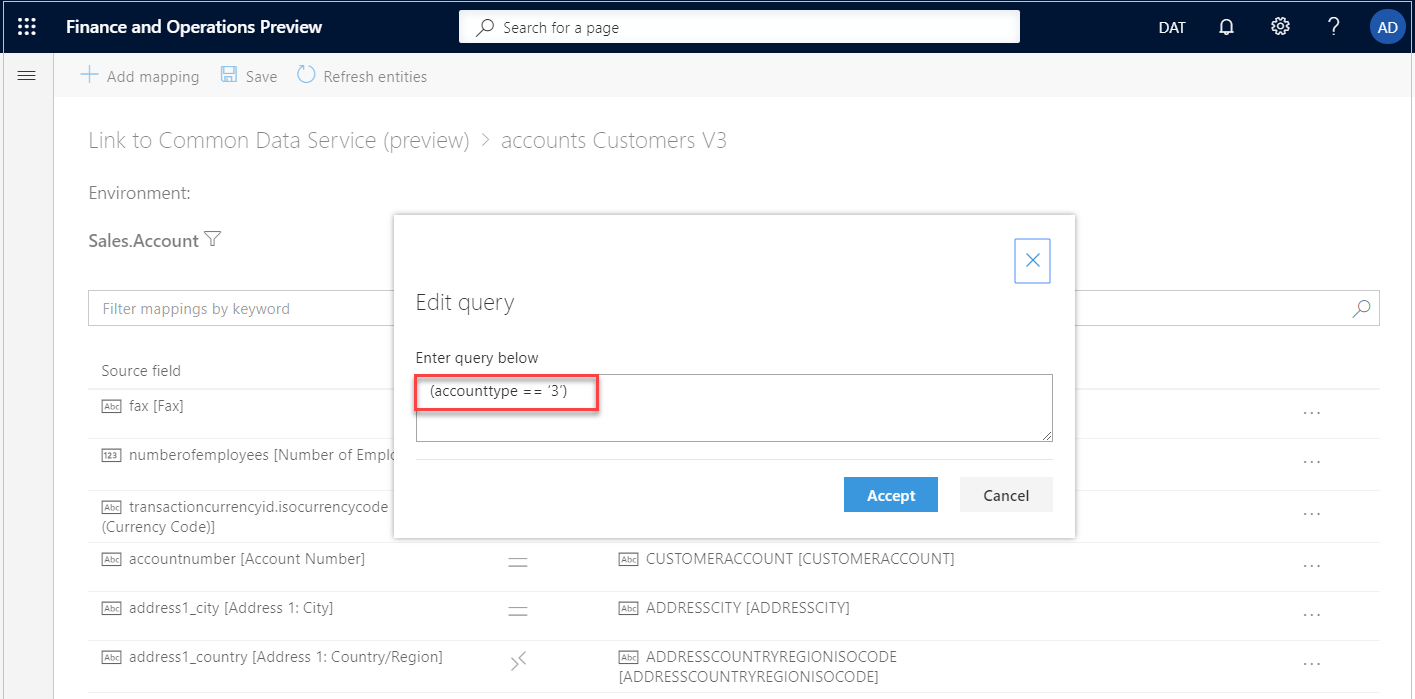Click Refresh entities in toolbar
The width and height of the screenshot is (1415, 699).
coord(362,76)
